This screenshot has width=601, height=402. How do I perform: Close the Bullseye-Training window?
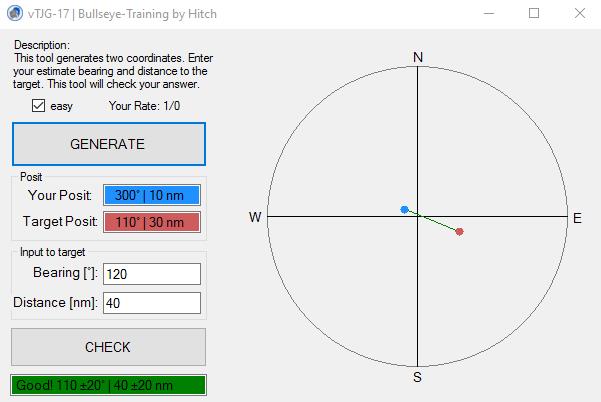pyautogui.click(x=580, y=14)
